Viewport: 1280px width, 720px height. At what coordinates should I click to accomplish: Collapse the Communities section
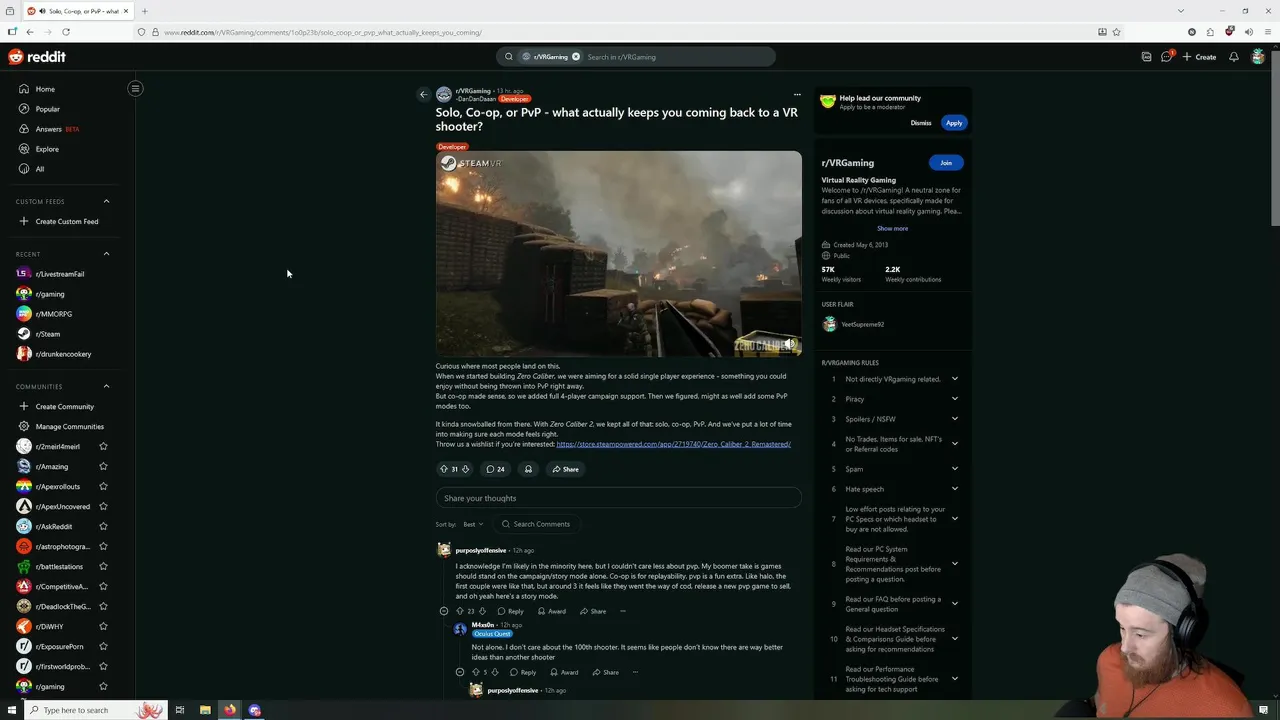pos(106,386)
